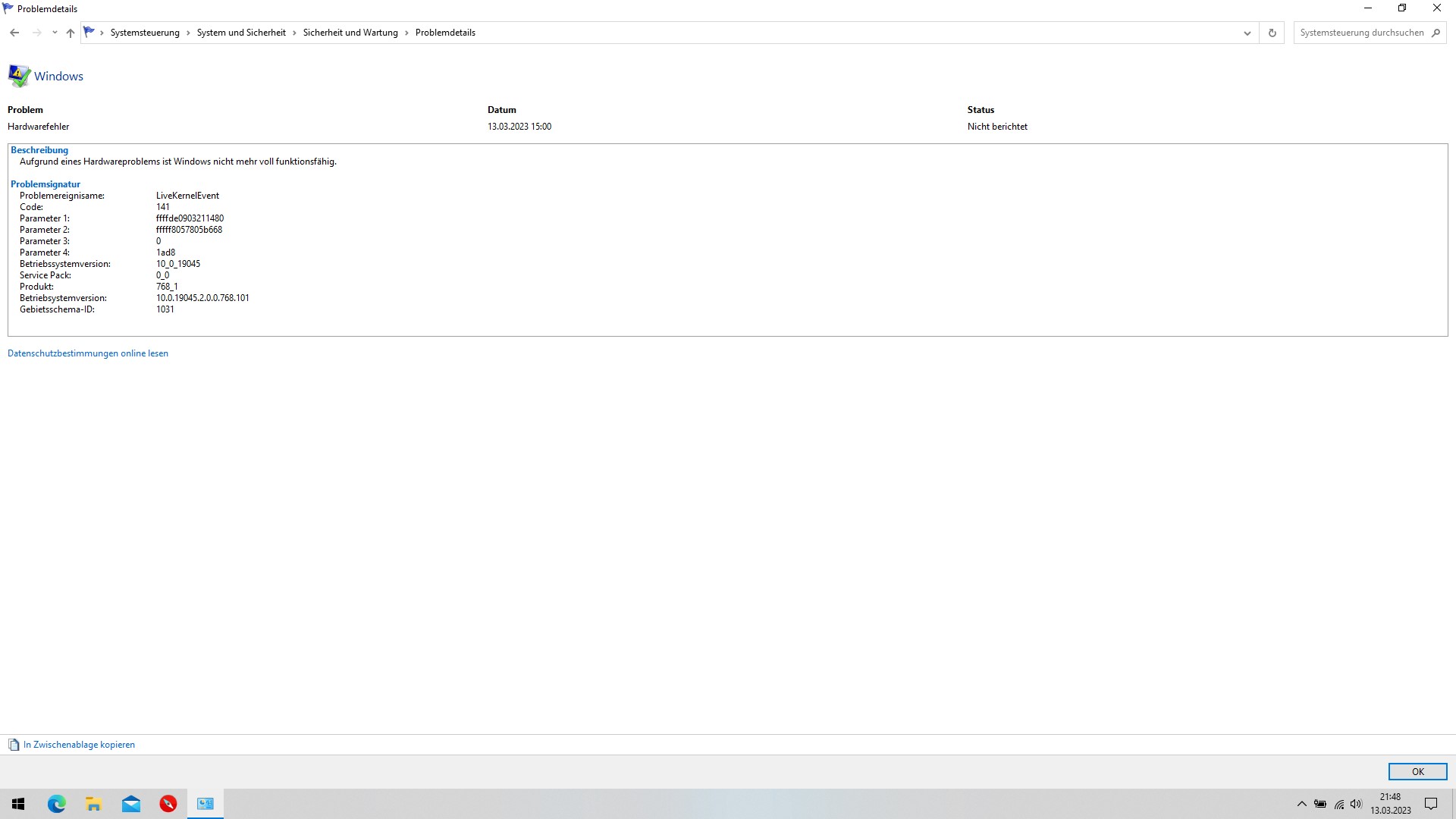The image size is (1456, 819).
Task: Click the volume speaker tray icon
Action: (x=1356, y=804)
